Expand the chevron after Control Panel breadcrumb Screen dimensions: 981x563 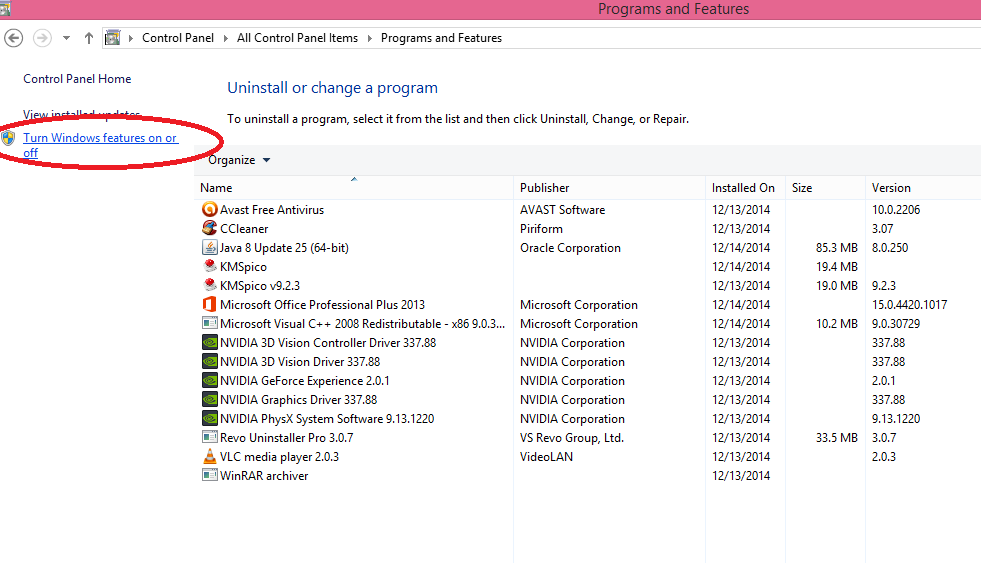pyautogui.click(x=226, y=38)
